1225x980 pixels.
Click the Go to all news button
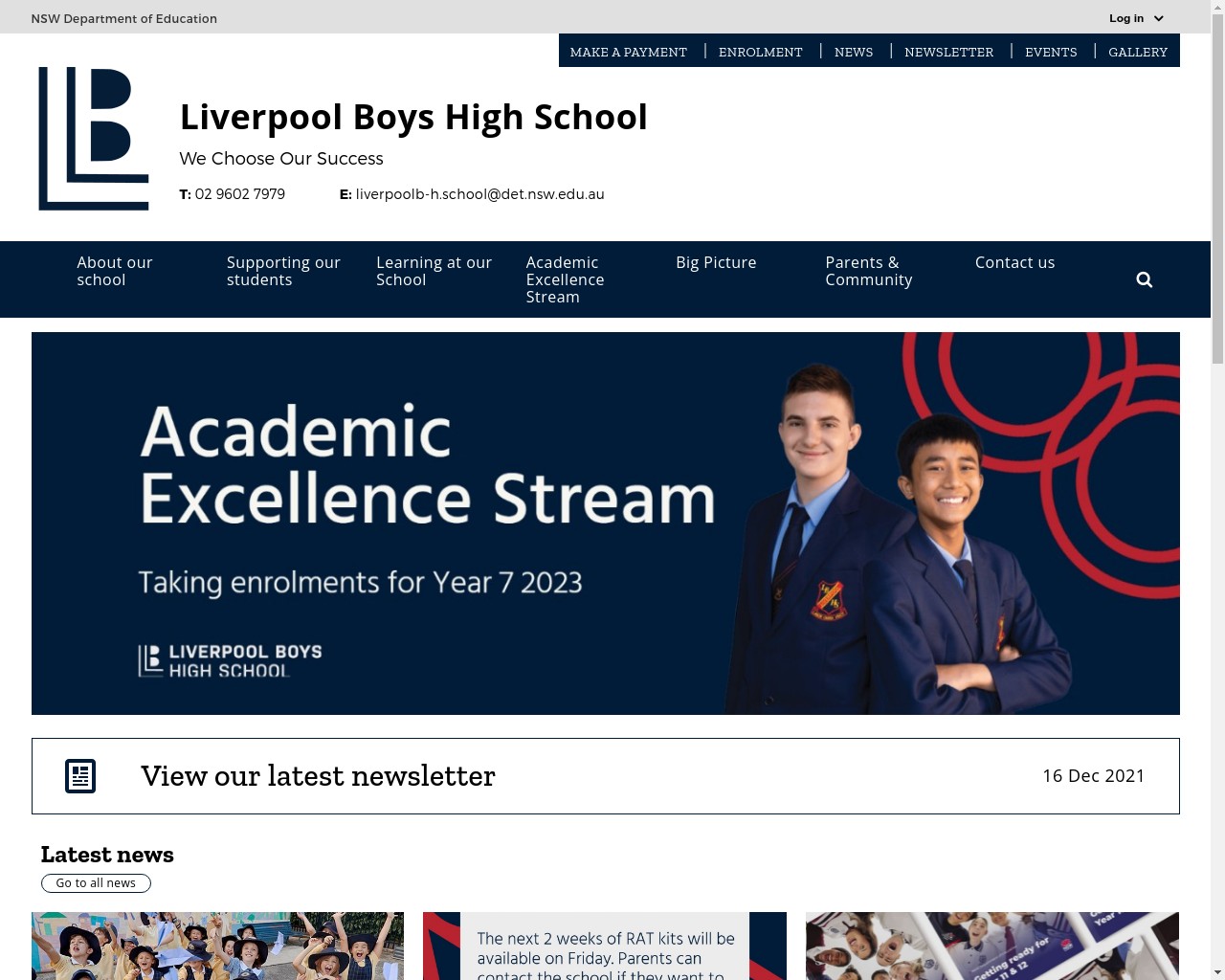pos(96,883)
